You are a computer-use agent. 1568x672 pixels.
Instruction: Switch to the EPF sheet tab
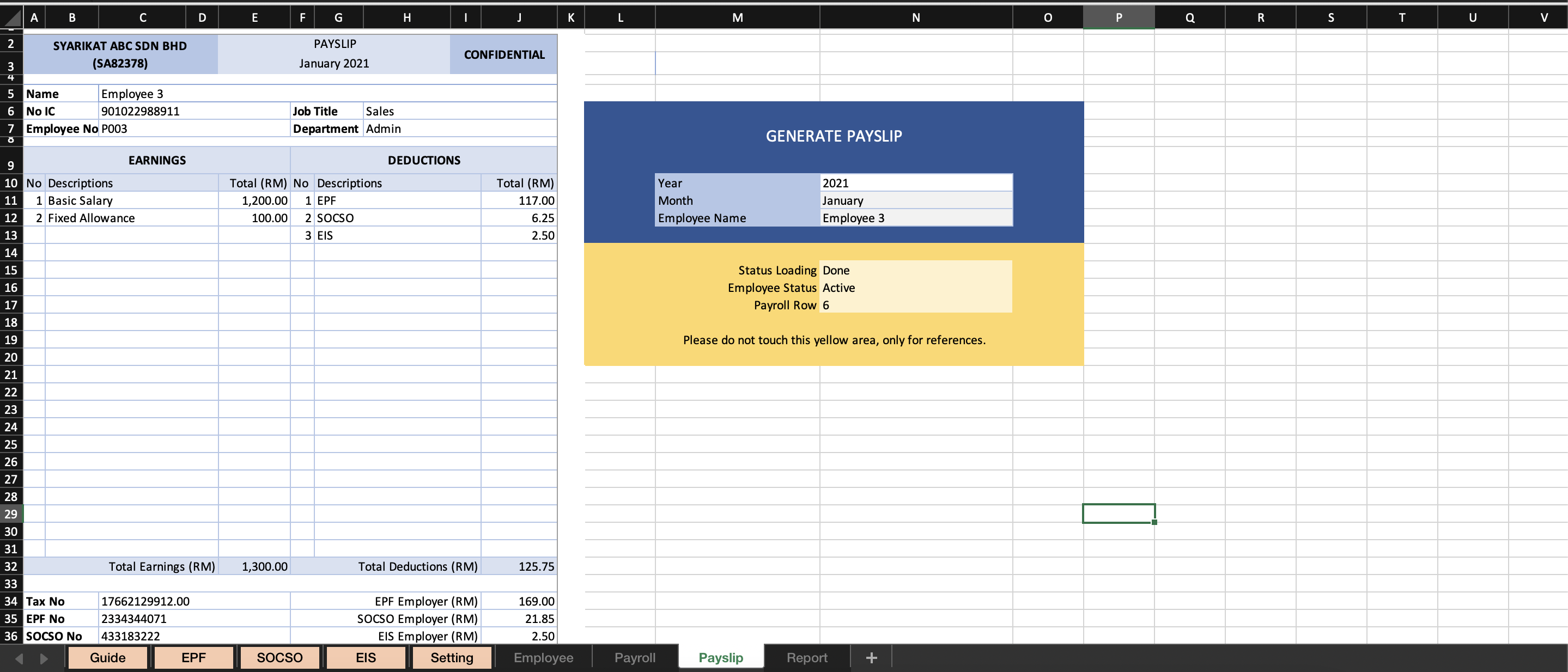pos(193,657)
